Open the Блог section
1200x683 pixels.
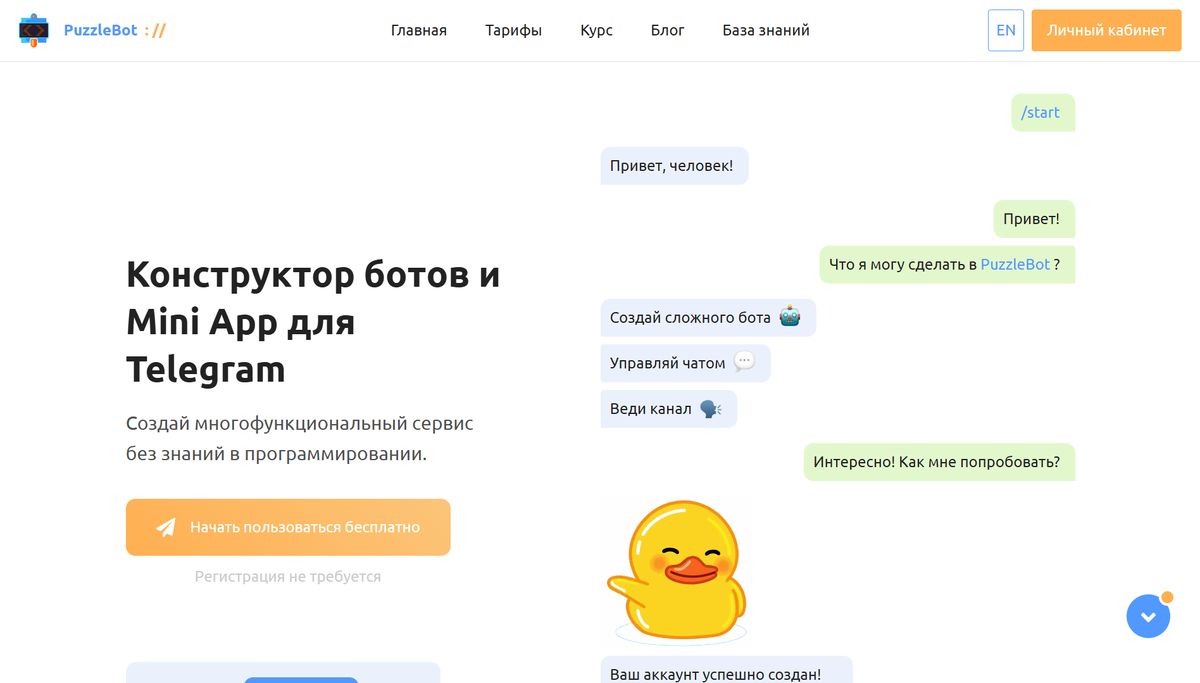click(x=667, y=30)
